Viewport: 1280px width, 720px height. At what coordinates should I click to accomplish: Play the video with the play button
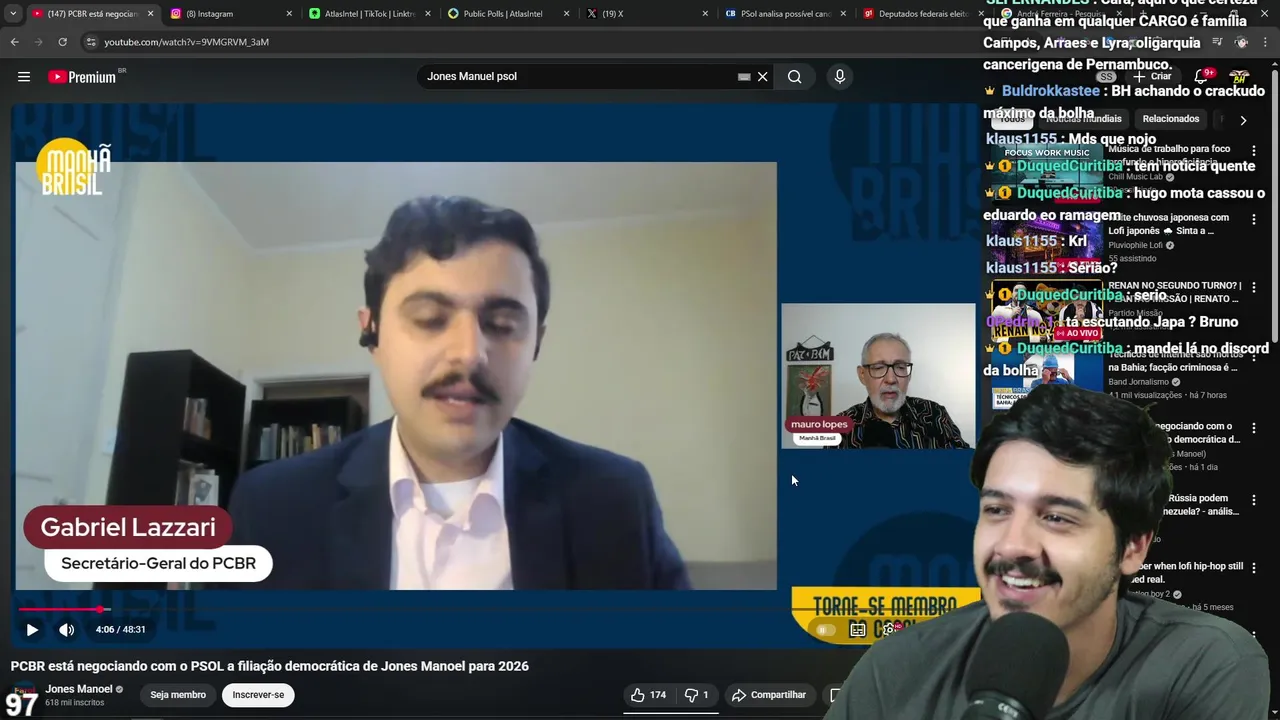point(32,630)
